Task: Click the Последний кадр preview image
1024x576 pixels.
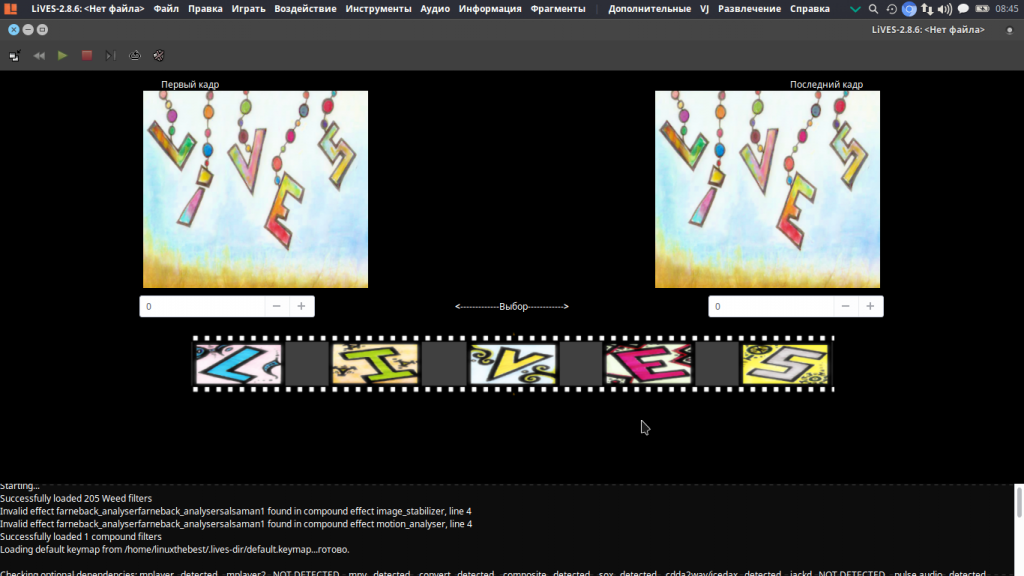Action: 767,189
